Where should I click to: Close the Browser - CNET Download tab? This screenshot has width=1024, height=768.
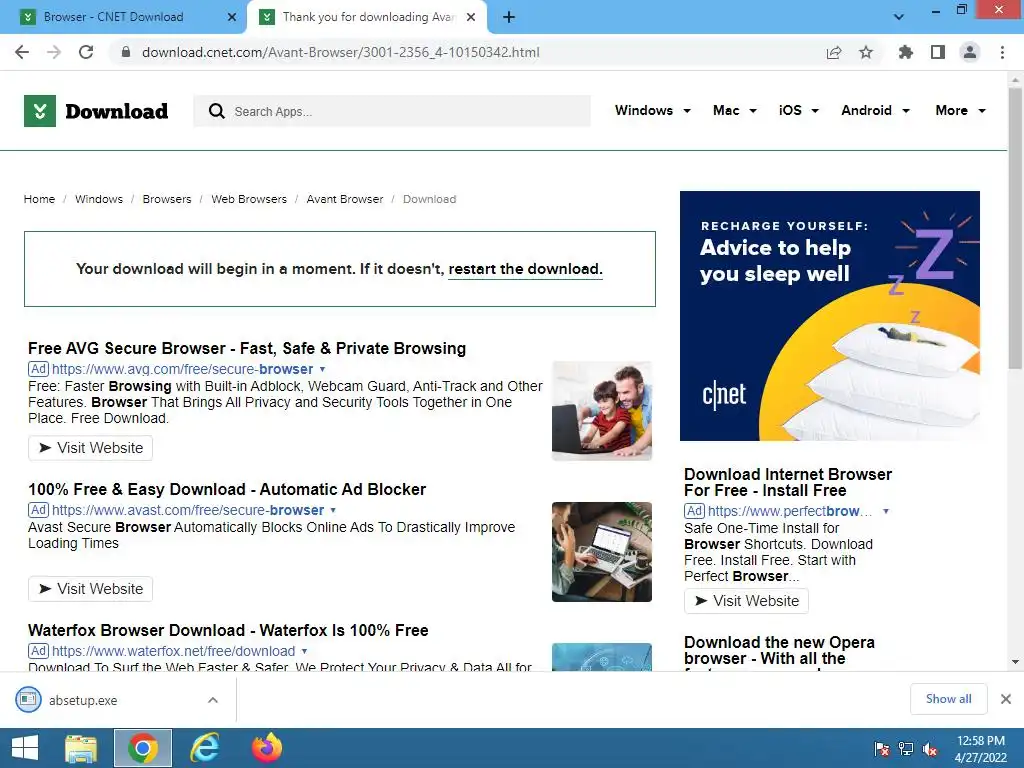point(231,17)
